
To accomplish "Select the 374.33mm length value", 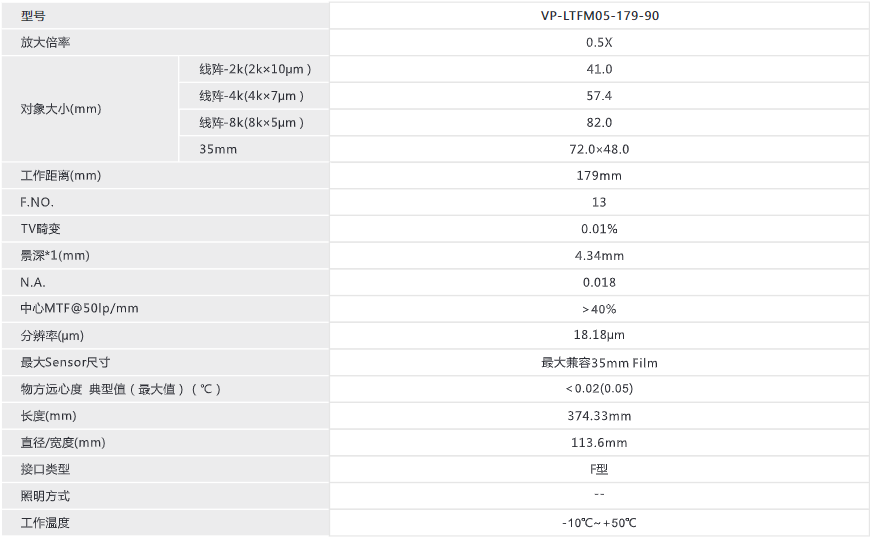I will 599,416.
